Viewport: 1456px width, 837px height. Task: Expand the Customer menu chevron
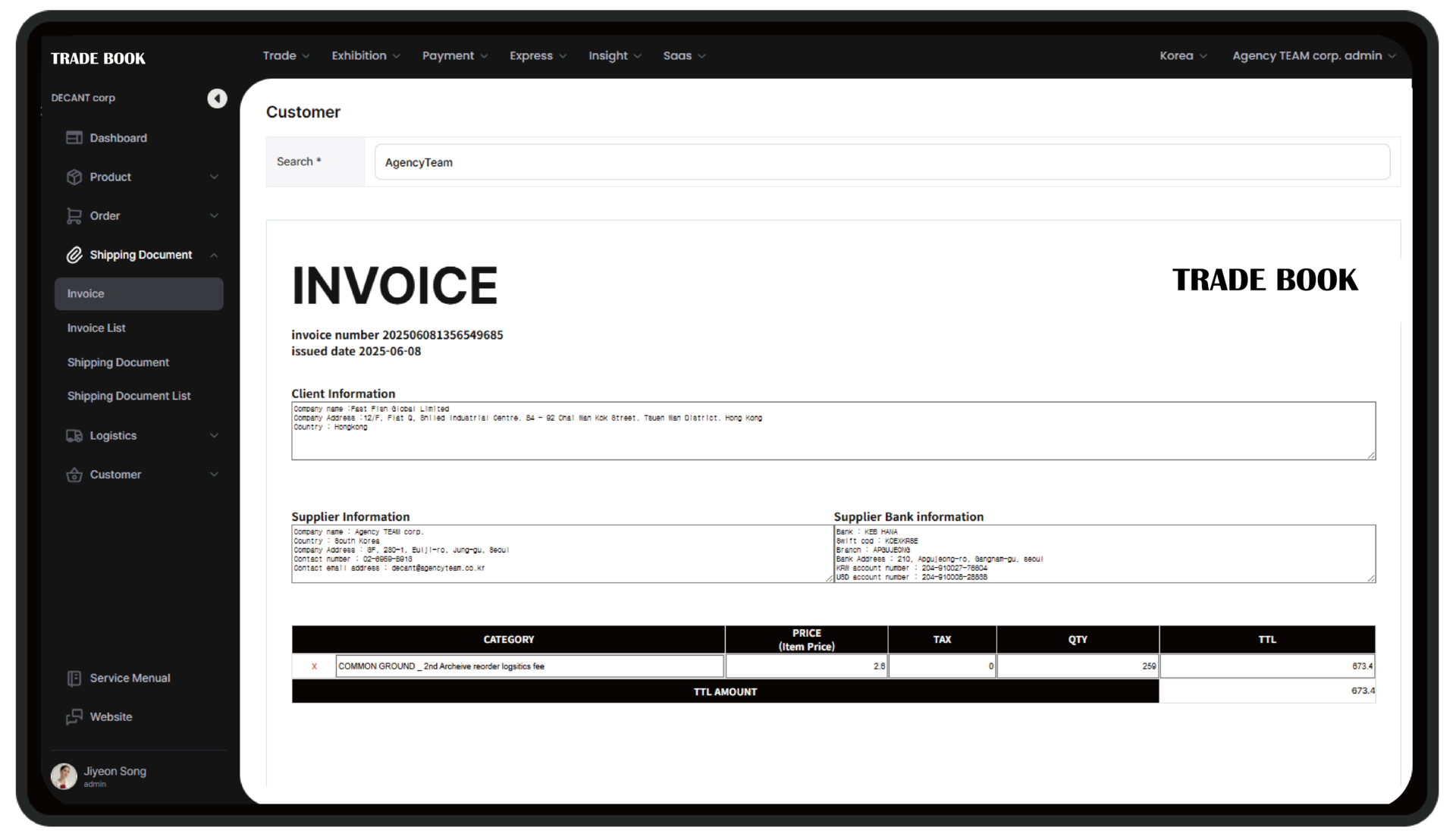[214, 475]
